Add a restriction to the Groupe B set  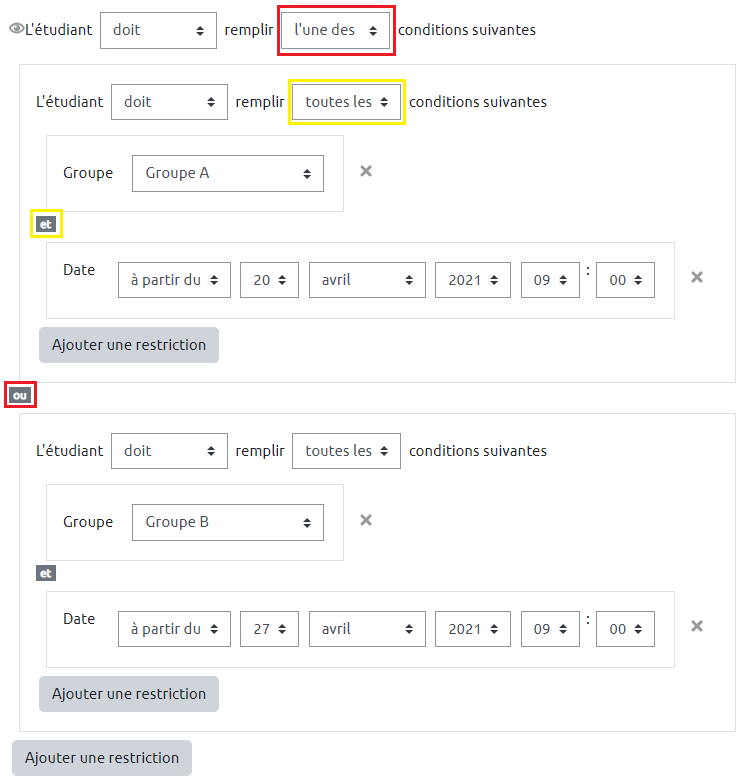pos(129,694)
